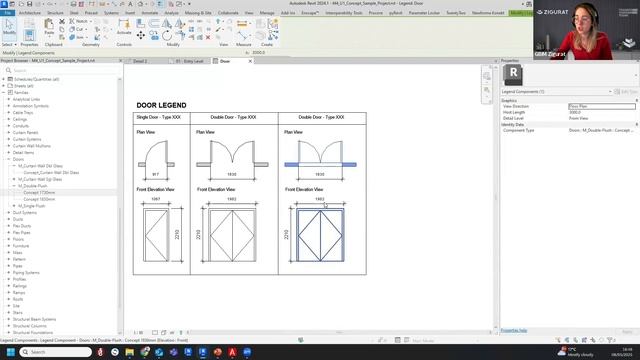The image size is (640, 360).
Task: Expand the Sheets (all) node
Action: tap(4, 86)
